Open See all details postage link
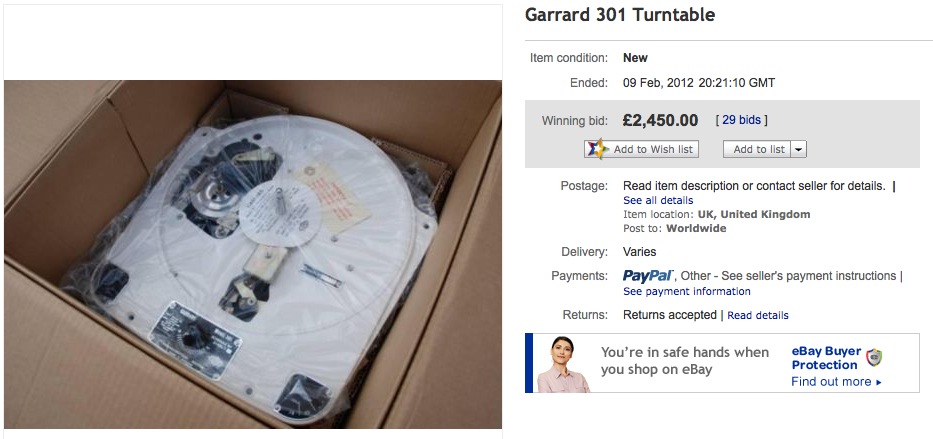The height and width of the screenshot is (439, 933). click(658, 200)
